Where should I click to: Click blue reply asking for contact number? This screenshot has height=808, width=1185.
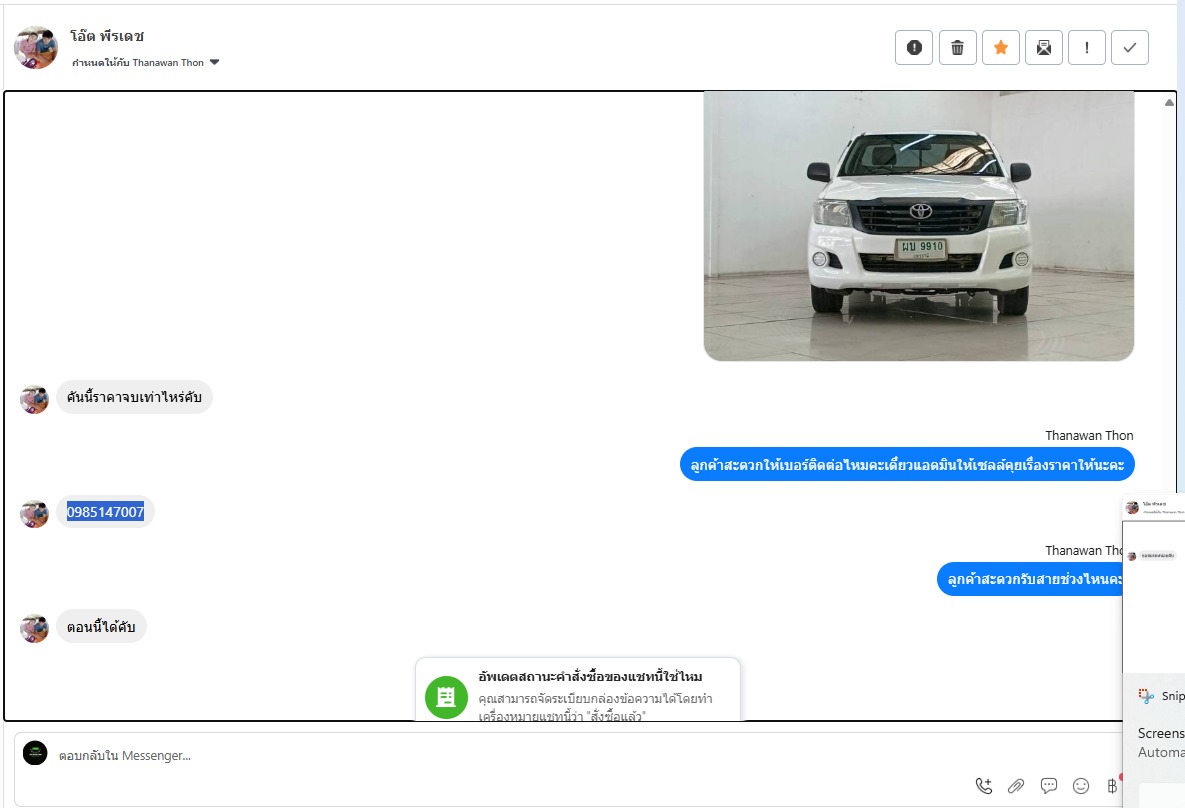point(907,465)
